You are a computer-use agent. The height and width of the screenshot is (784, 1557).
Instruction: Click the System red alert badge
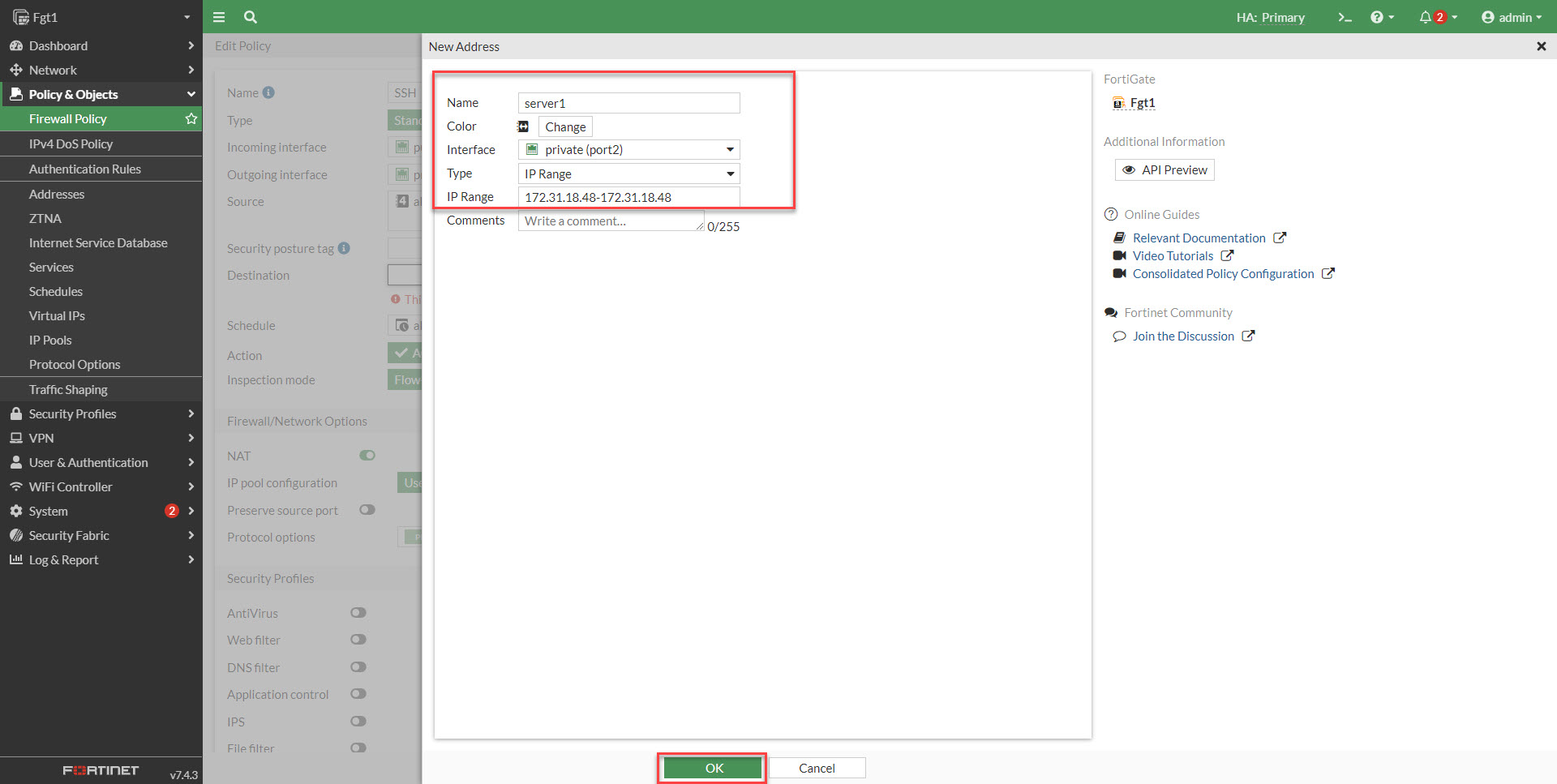(x=171, y=511)
